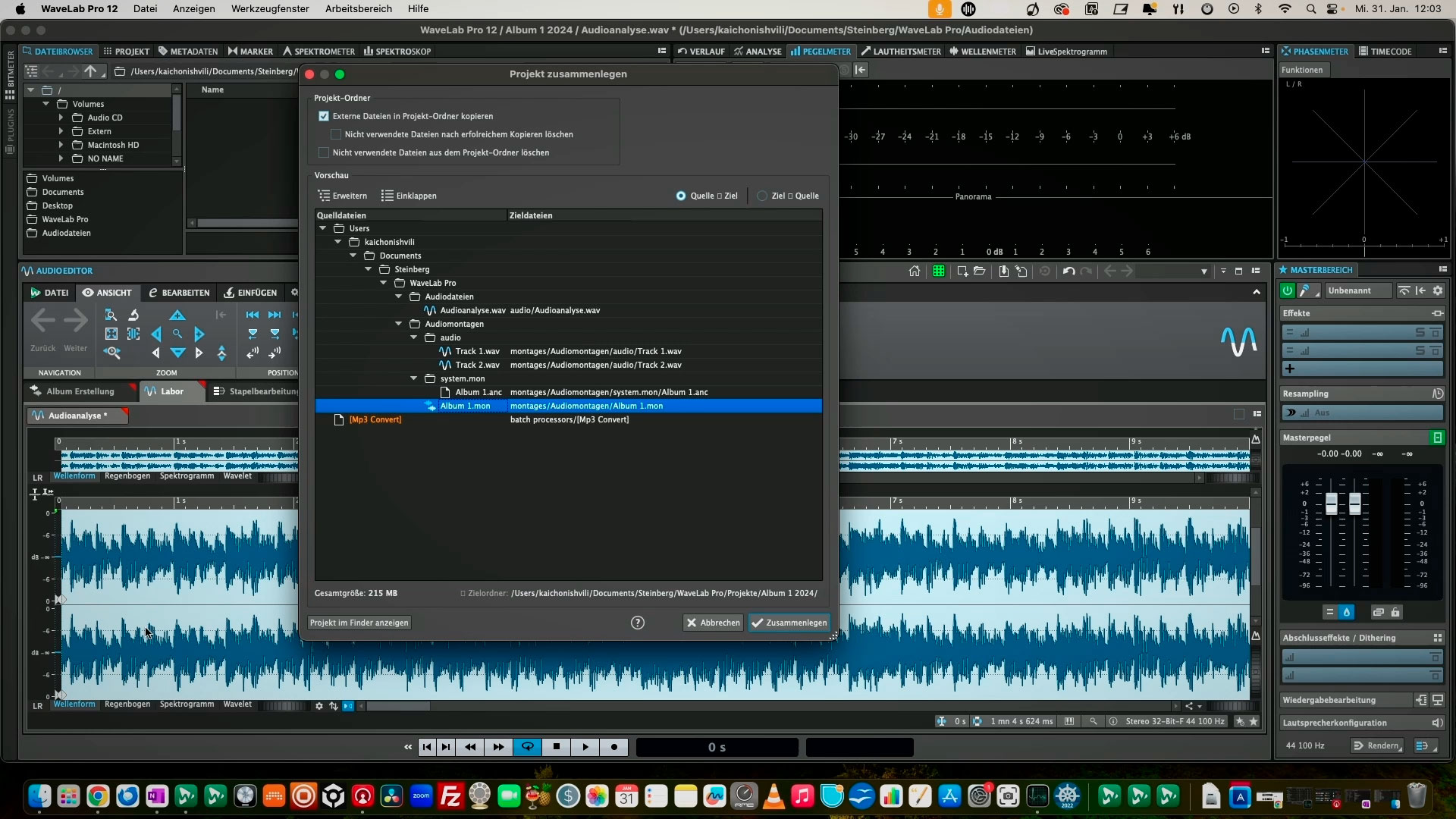Click the Zusammenlegen button
1456x819 pixels.
[789, 623]
